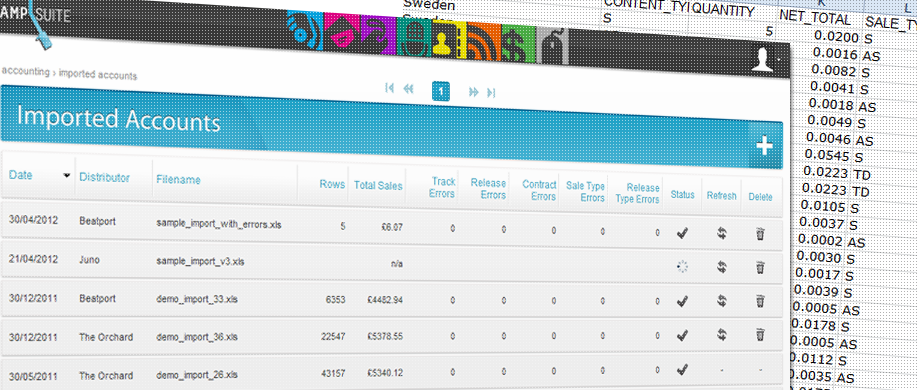Sort by the Total Sales column header

pyautogui.click(x=378, y=185)
